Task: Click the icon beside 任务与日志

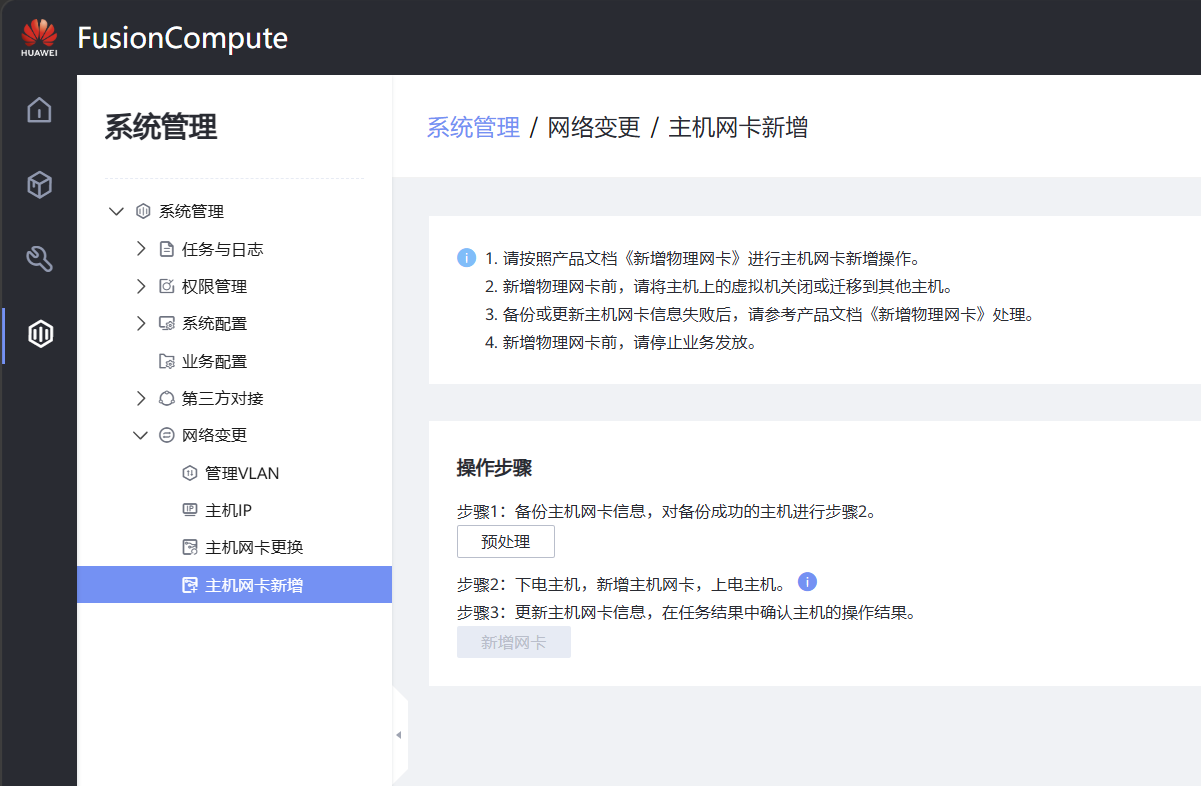Action: pyautogui.click(x=167, y=249)
